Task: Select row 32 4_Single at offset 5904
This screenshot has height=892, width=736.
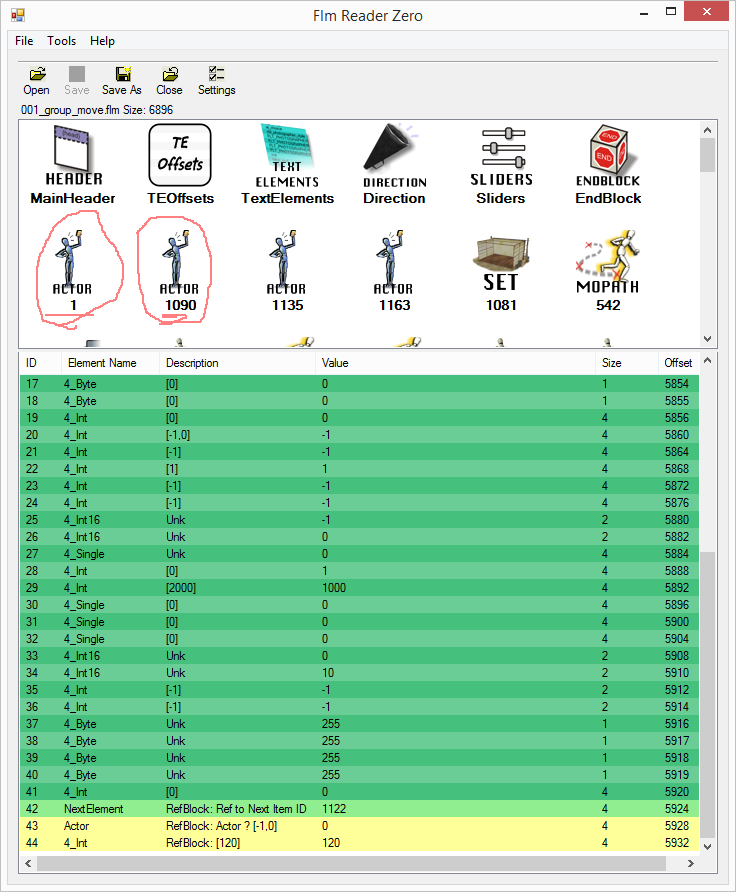Action: (x=359, y=638)
